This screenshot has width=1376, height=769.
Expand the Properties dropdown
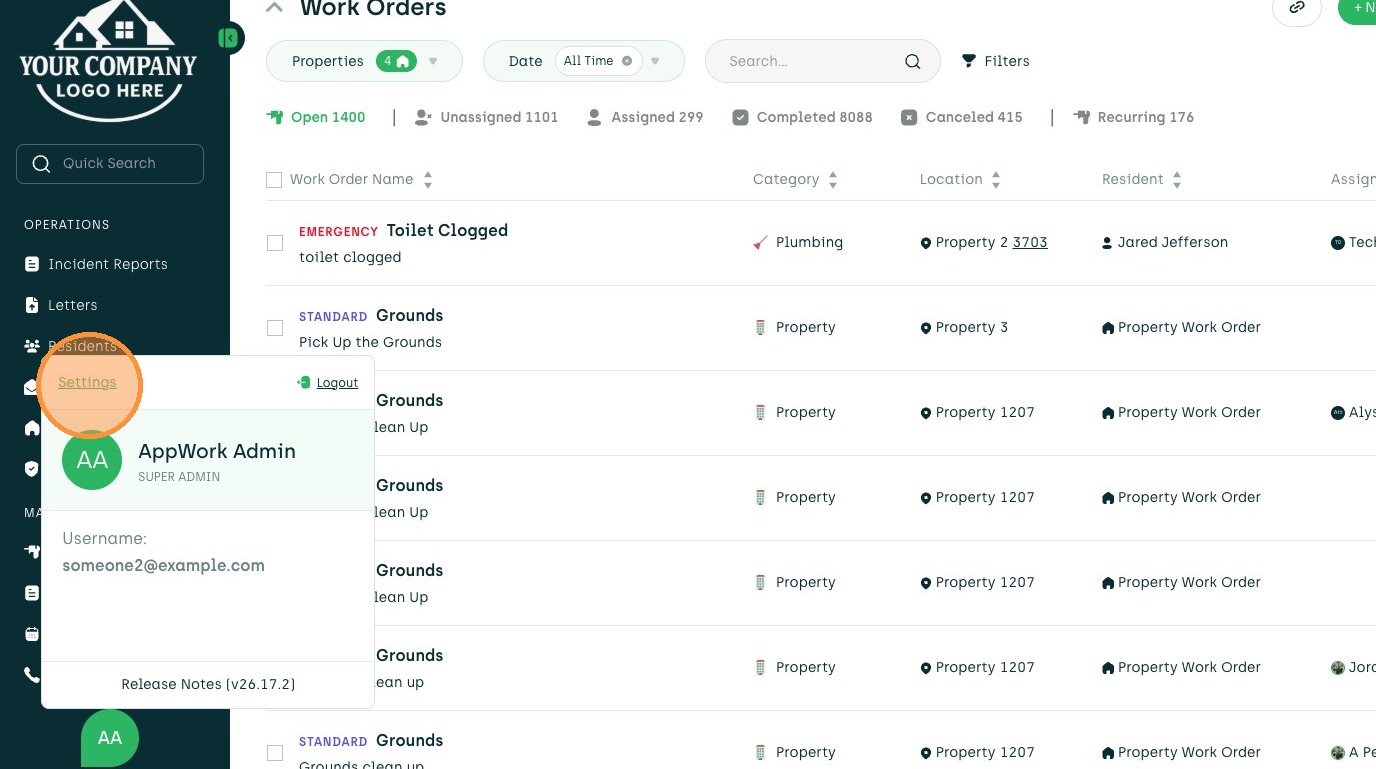tap(433, 61)
